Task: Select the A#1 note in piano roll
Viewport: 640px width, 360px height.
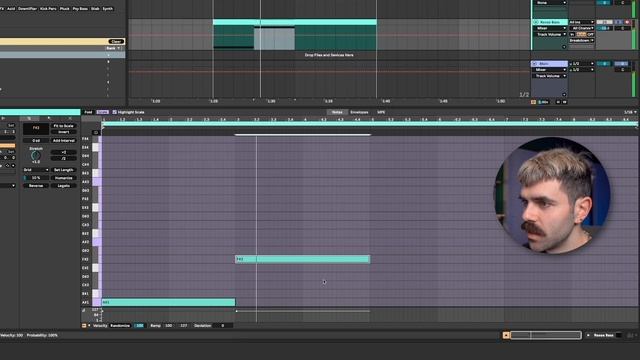Action: (x=168, y=302)
